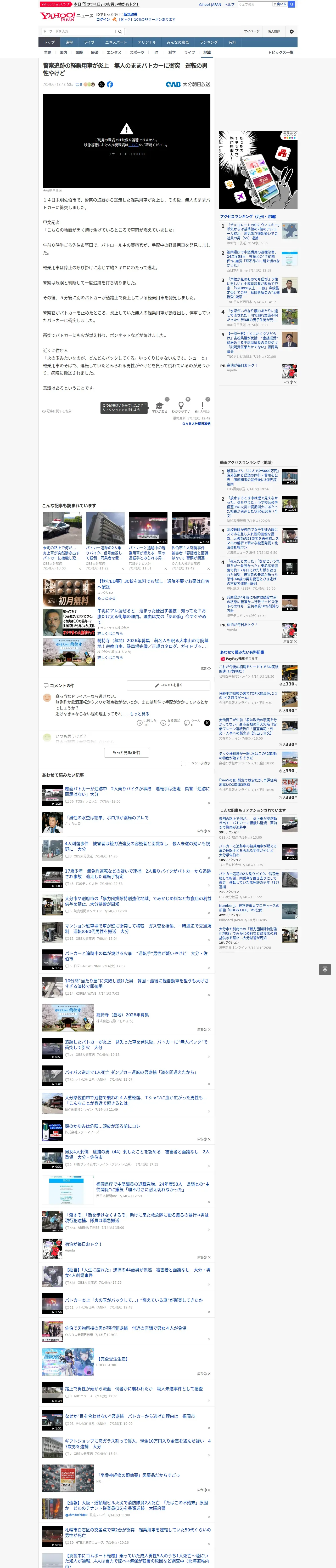Open the トピックス一覧 link
Screen dimensions: 336x1568
tap(281, 52)
